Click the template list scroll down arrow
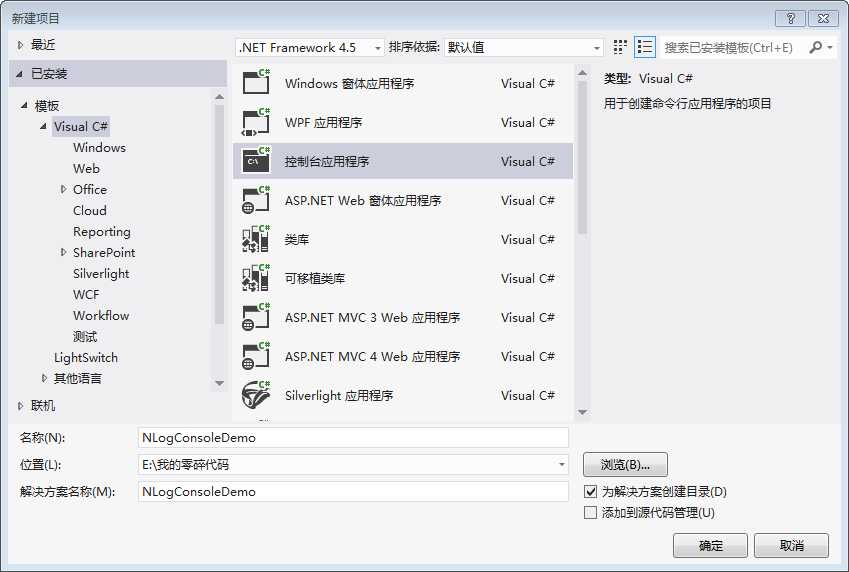The height and width of the screenshot is (572, 849). 583,412
